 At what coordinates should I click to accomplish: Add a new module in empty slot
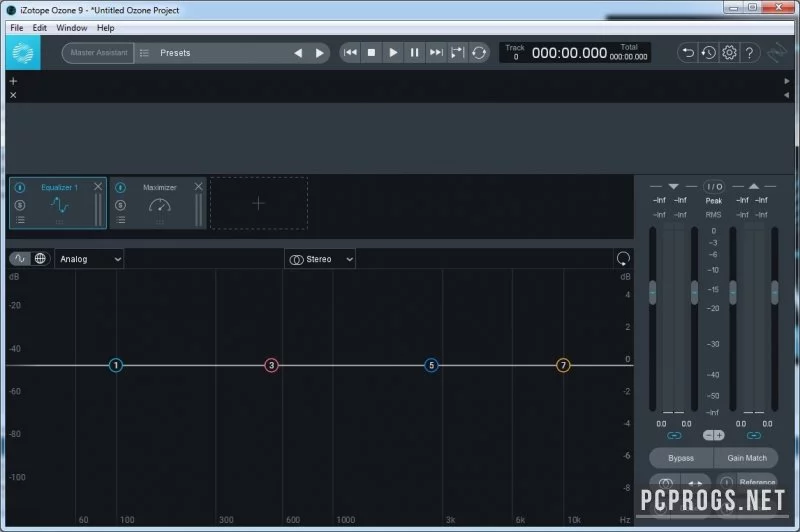pos(259,204)
